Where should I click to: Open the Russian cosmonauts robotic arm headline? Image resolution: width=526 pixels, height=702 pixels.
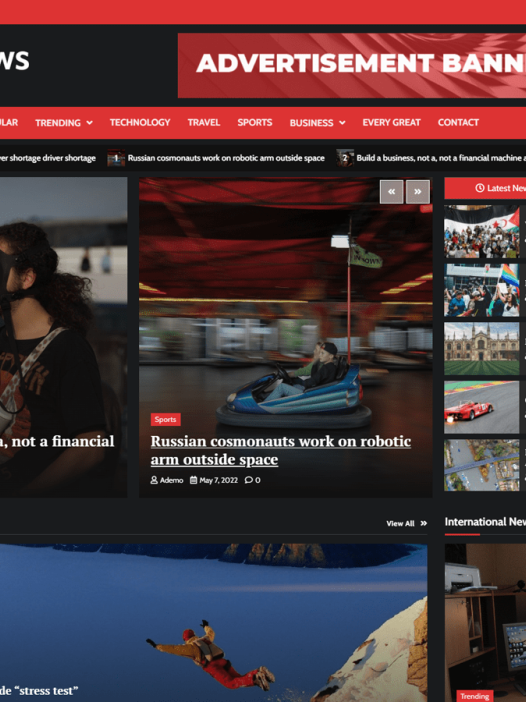(x=281, y=450)
